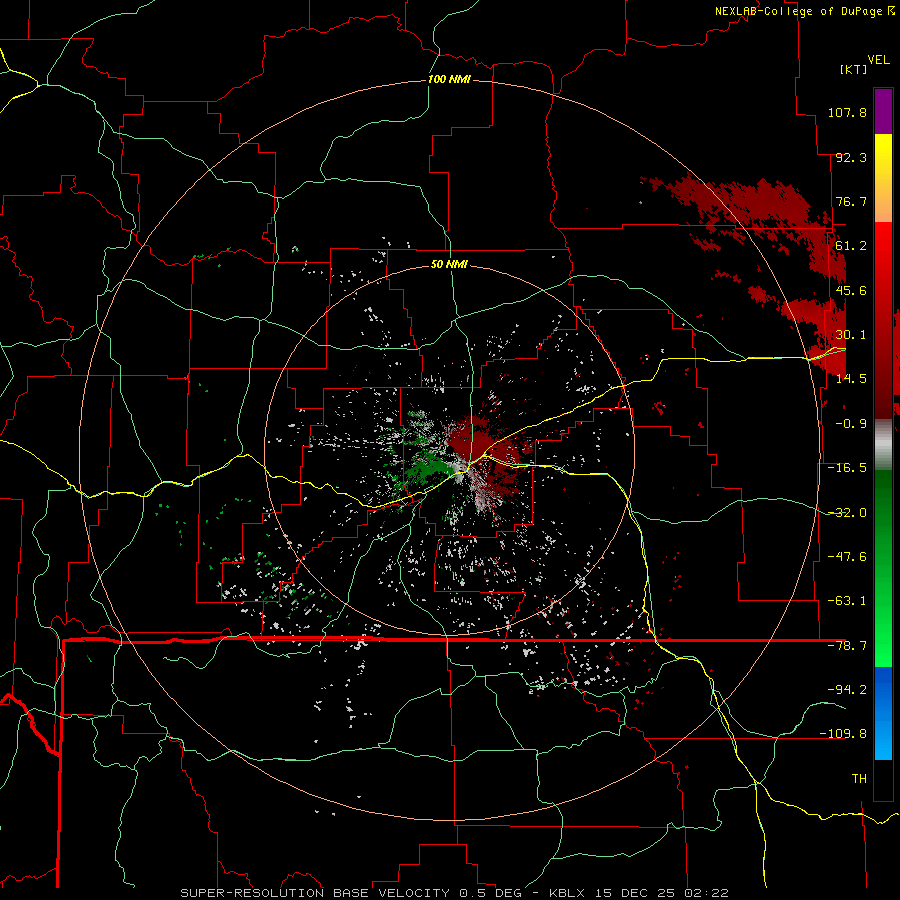
Task: Click the -47.6 velocity scale value
Action: (847, 557)
